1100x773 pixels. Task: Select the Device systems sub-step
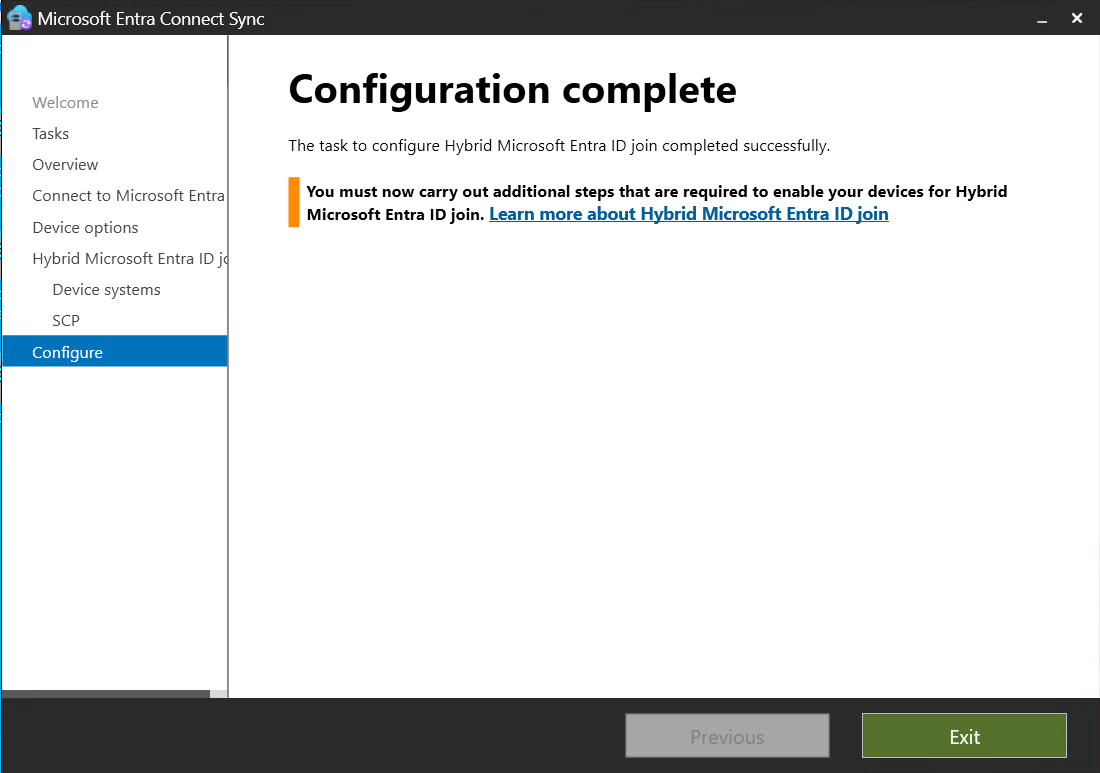coord(106,289)
